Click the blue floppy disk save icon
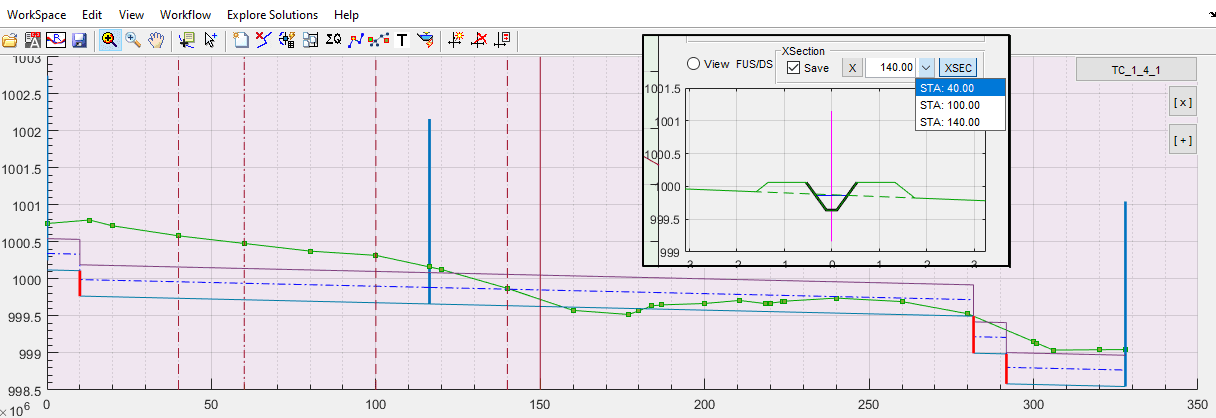Image resolution: width=1216 pixels, height=418 pixels. (x=79, y=41)
